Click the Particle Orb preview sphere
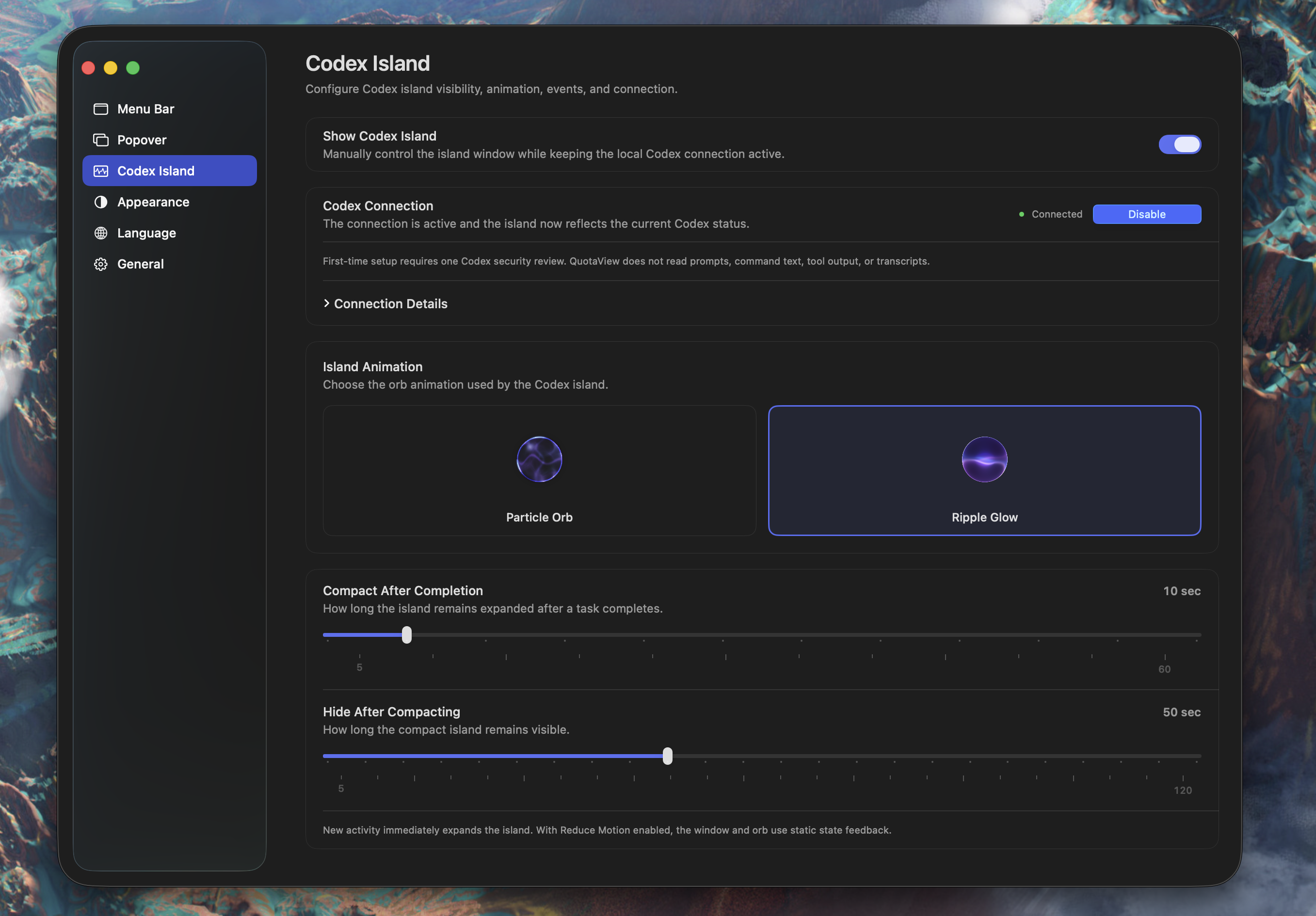Screen dimensions: 1316x916 tap(539, 459)
